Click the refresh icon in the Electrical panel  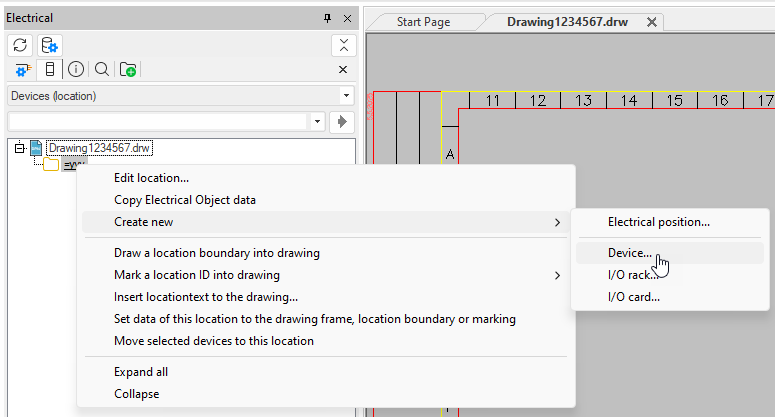(x=21, y=45)
